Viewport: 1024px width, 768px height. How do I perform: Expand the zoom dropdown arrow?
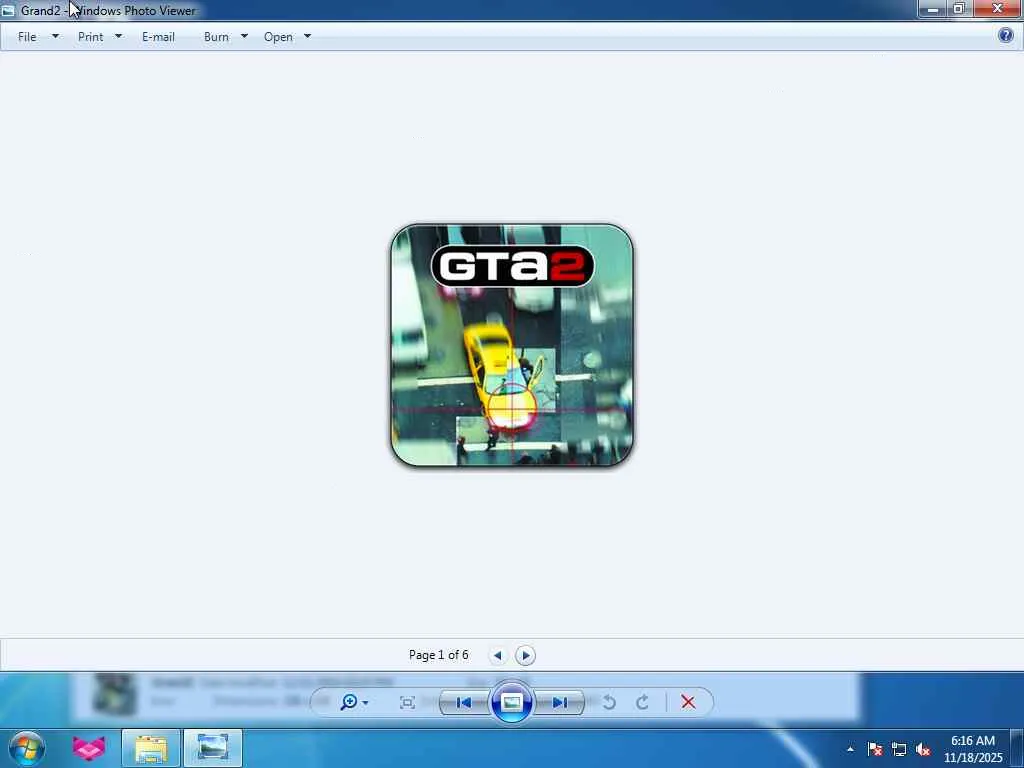(365, 703)
